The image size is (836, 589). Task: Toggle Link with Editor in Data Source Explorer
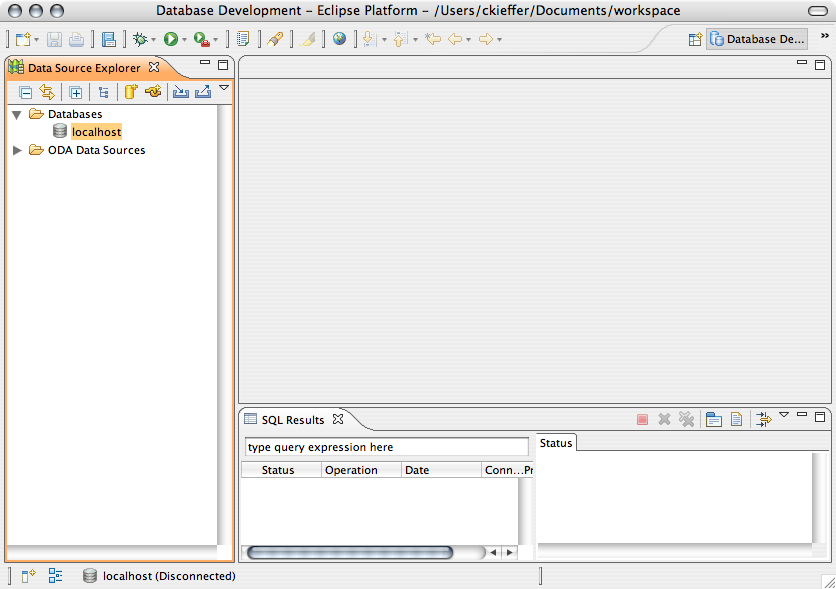tap(47, 92)
